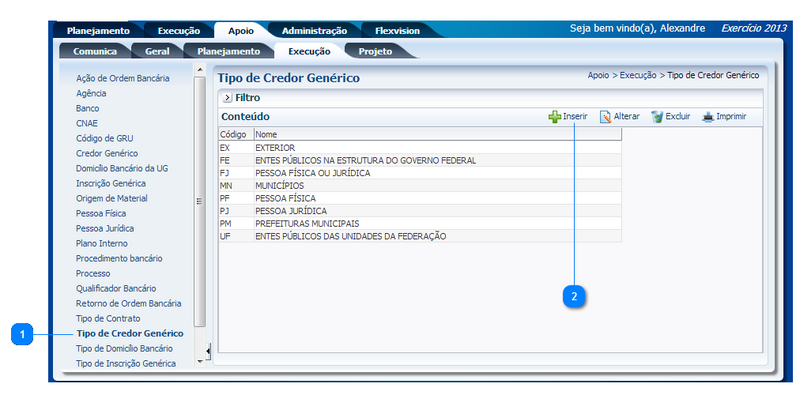Expand the Filtro section

228,97
